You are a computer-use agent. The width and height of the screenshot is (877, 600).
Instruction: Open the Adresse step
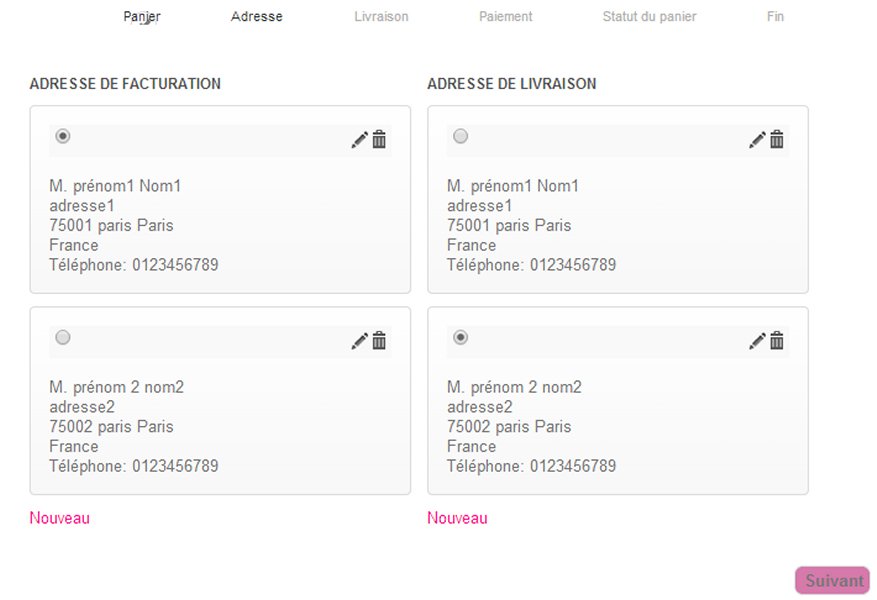pos(257,17)
